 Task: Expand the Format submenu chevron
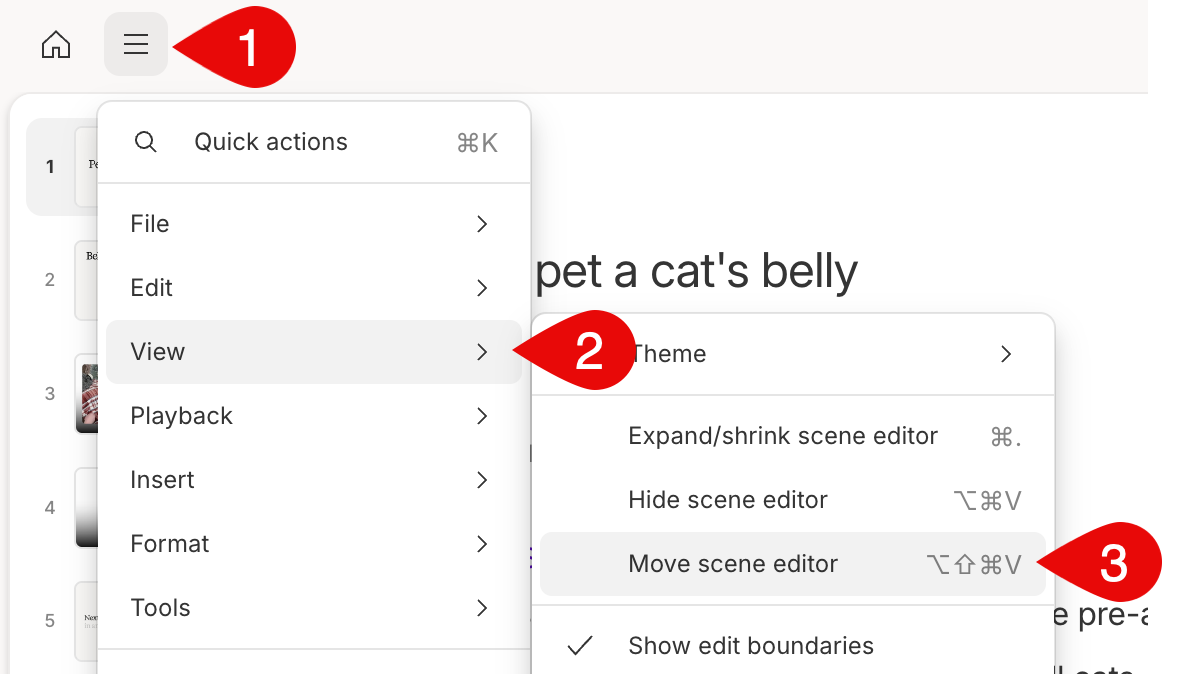[x=482, y=544]
